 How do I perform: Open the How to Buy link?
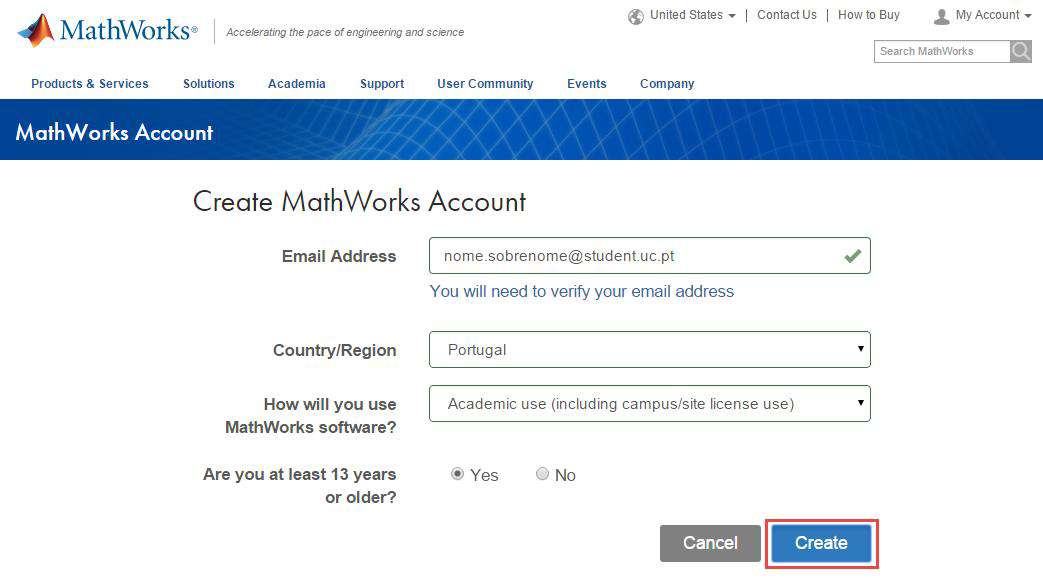point(868,15)
